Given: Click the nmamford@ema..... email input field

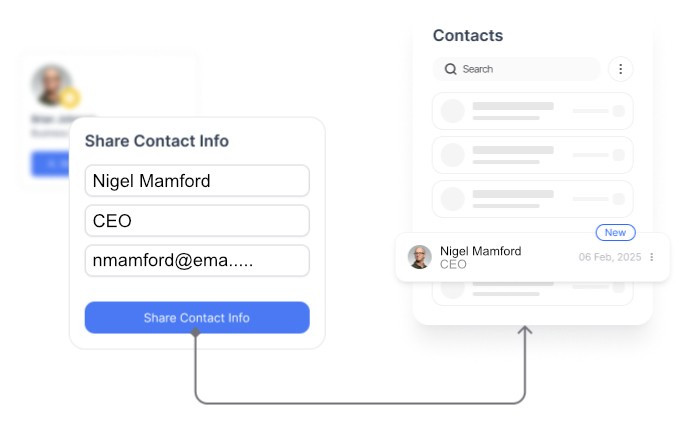Looking at the screenshot, I should point(197,261).
